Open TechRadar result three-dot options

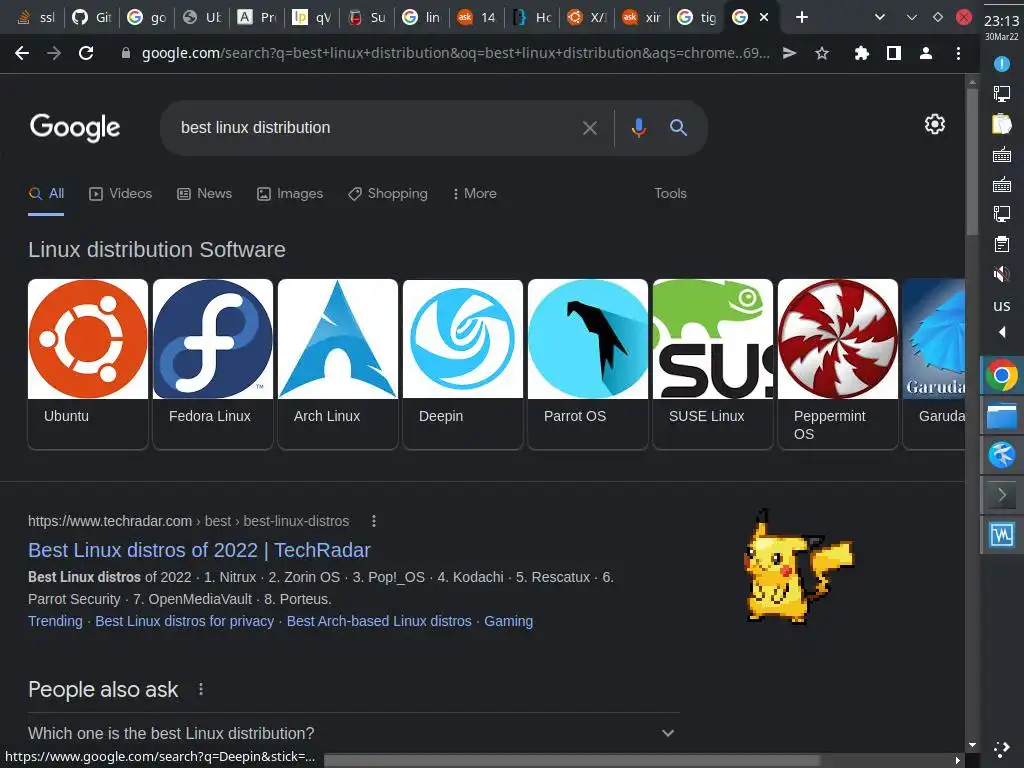pos(374,521)
